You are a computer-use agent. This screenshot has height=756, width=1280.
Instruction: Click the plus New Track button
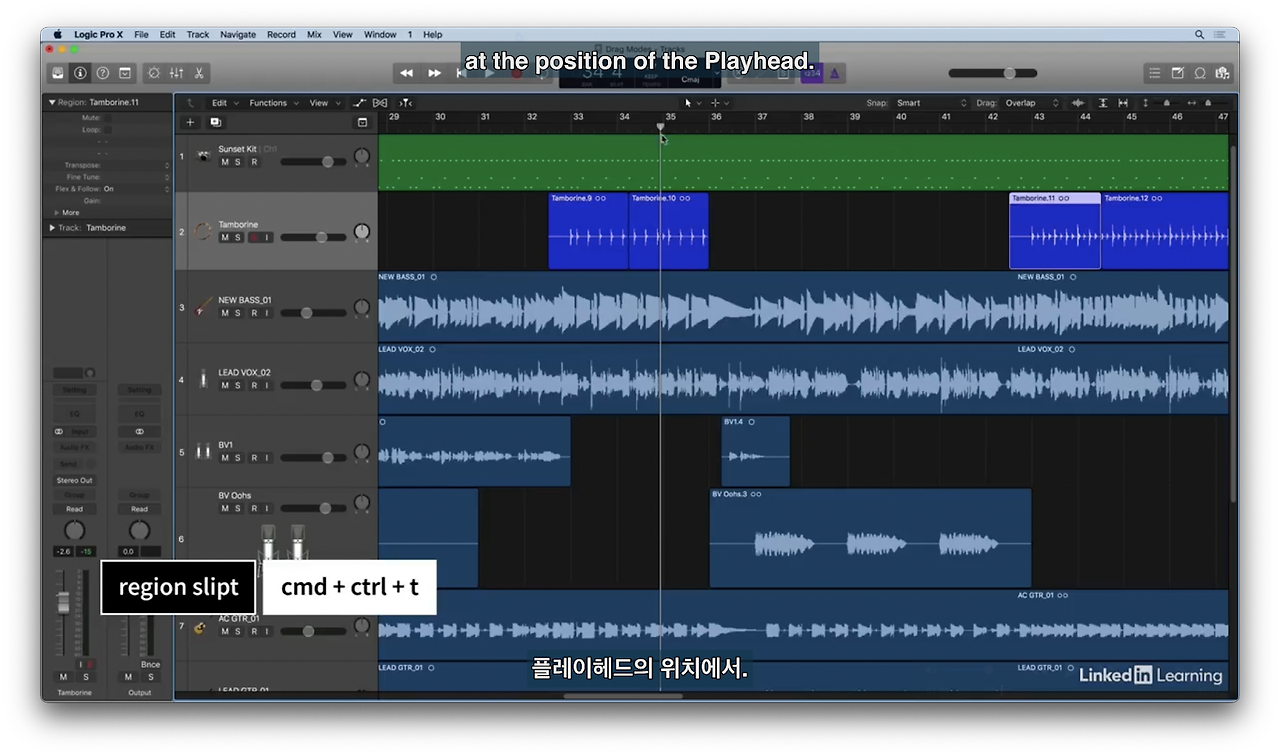coord(190,122)
